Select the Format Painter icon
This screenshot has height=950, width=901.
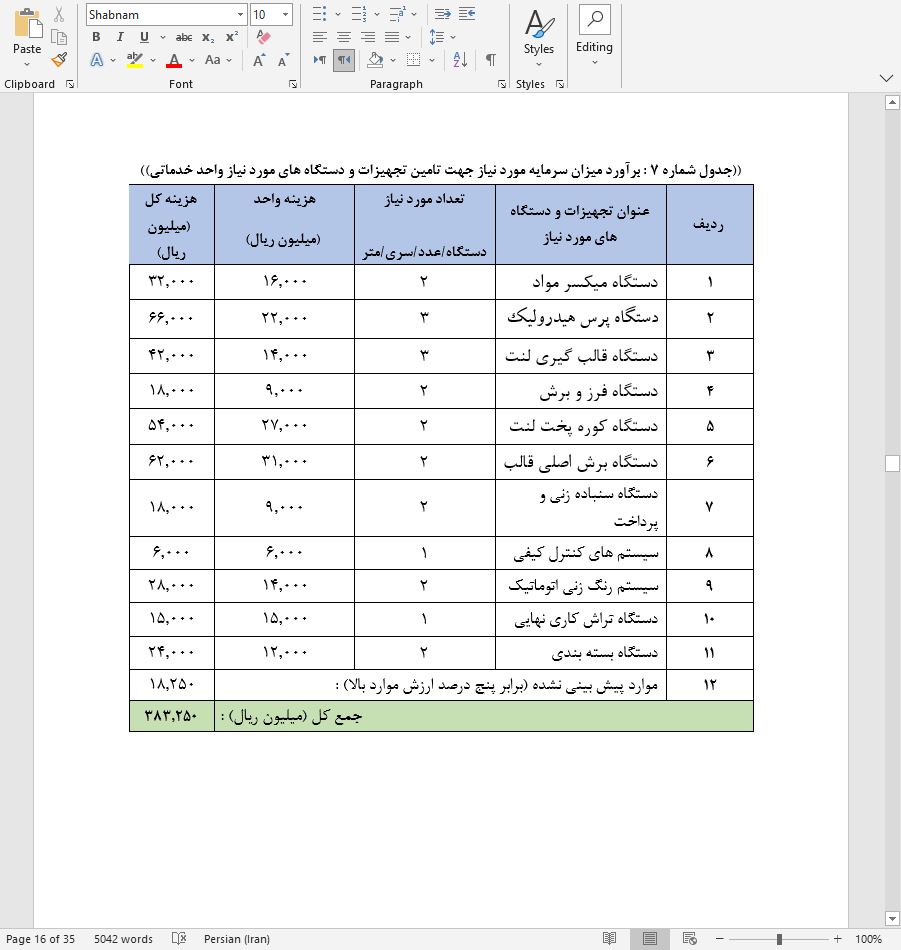(x=59, y=61)
